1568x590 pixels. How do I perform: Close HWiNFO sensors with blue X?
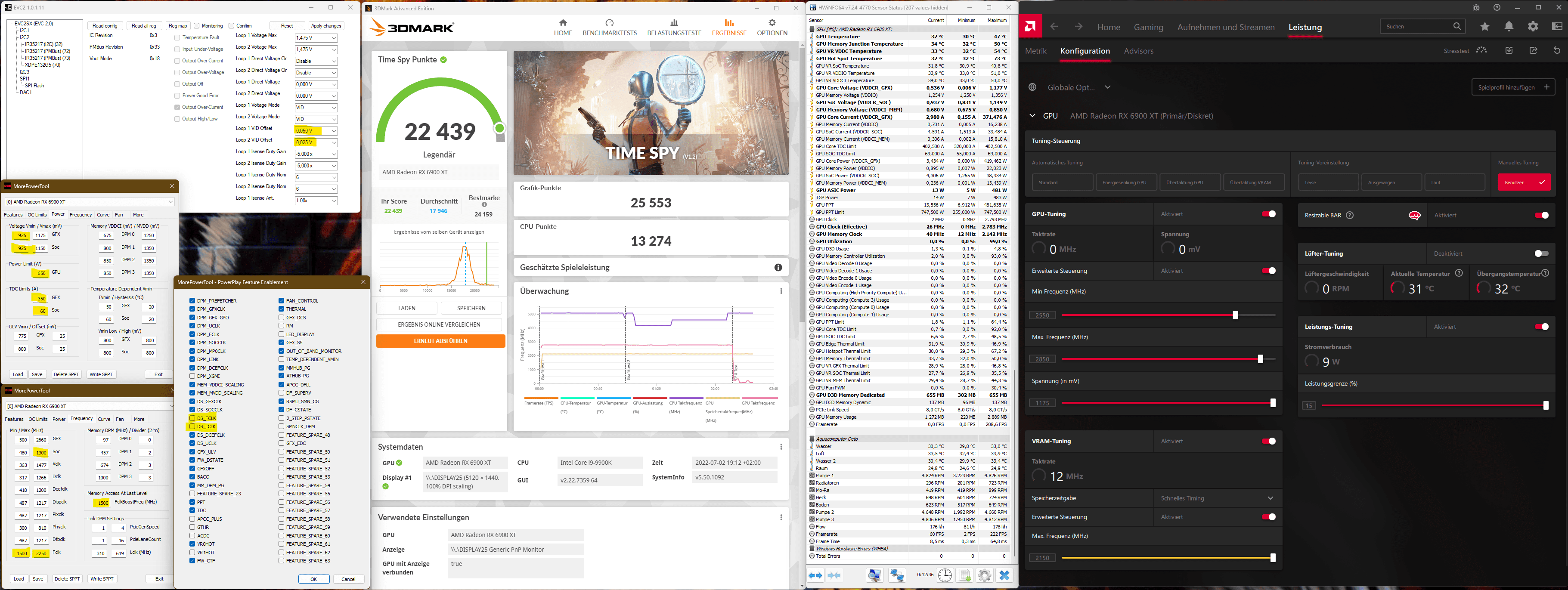(1004, 575)
